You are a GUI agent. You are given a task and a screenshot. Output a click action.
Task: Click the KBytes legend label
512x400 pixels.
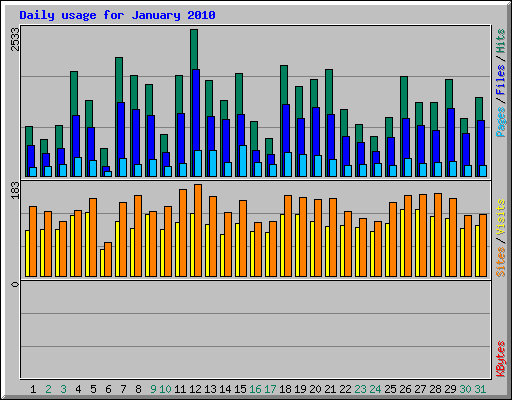(x=500, y=359)
